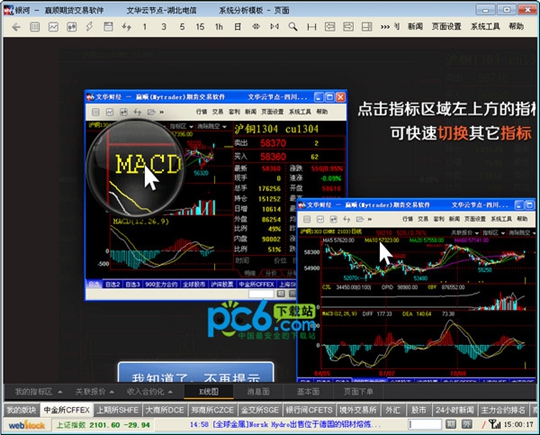Image resolution: width=540 pixels, height=435 pixels.
Task: Expand the 关联报价 dropdown
Action: pyautogui.click(x=94, y=392)
